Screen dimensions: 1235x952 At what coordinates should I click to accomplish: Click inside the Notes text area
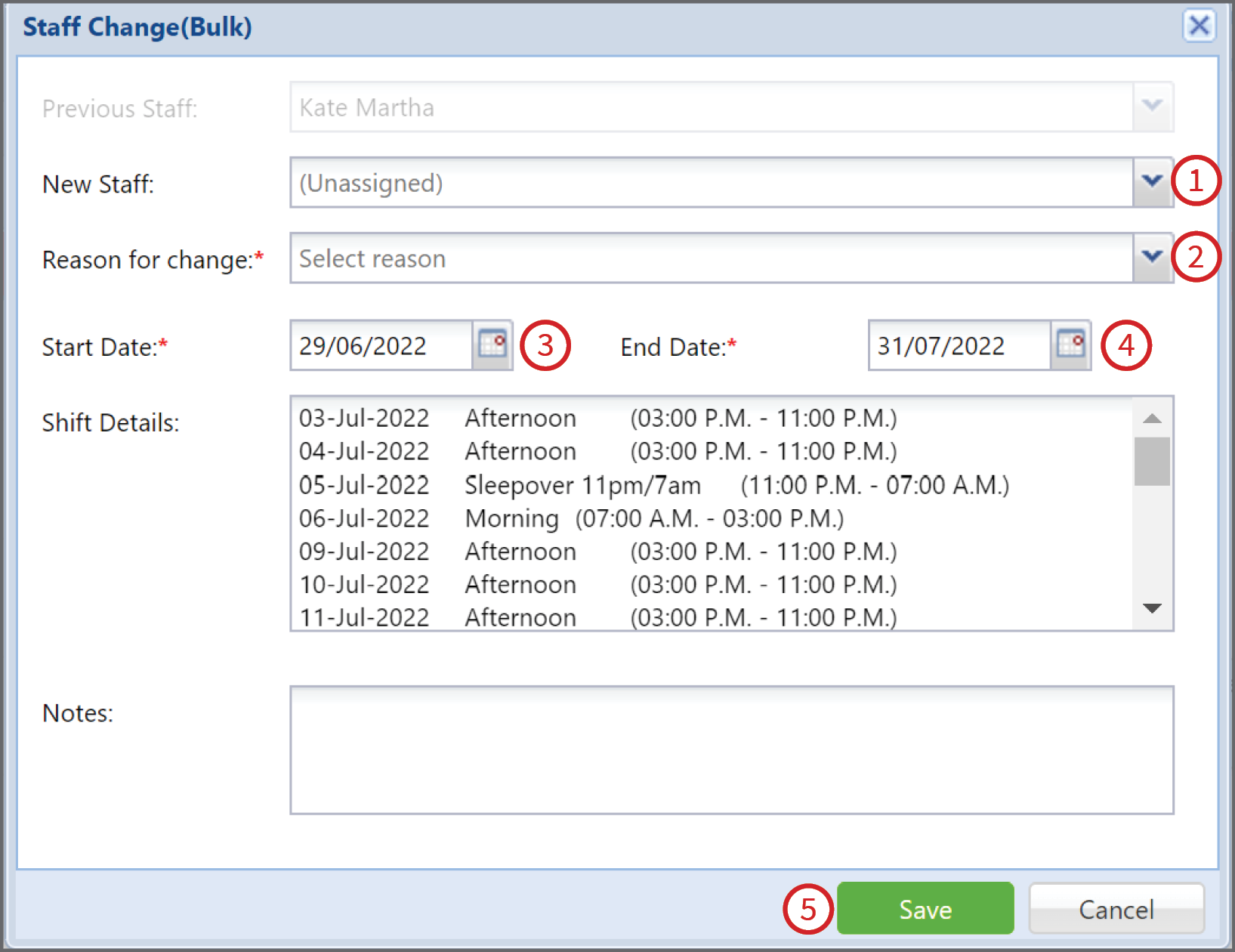pos(731,750)
